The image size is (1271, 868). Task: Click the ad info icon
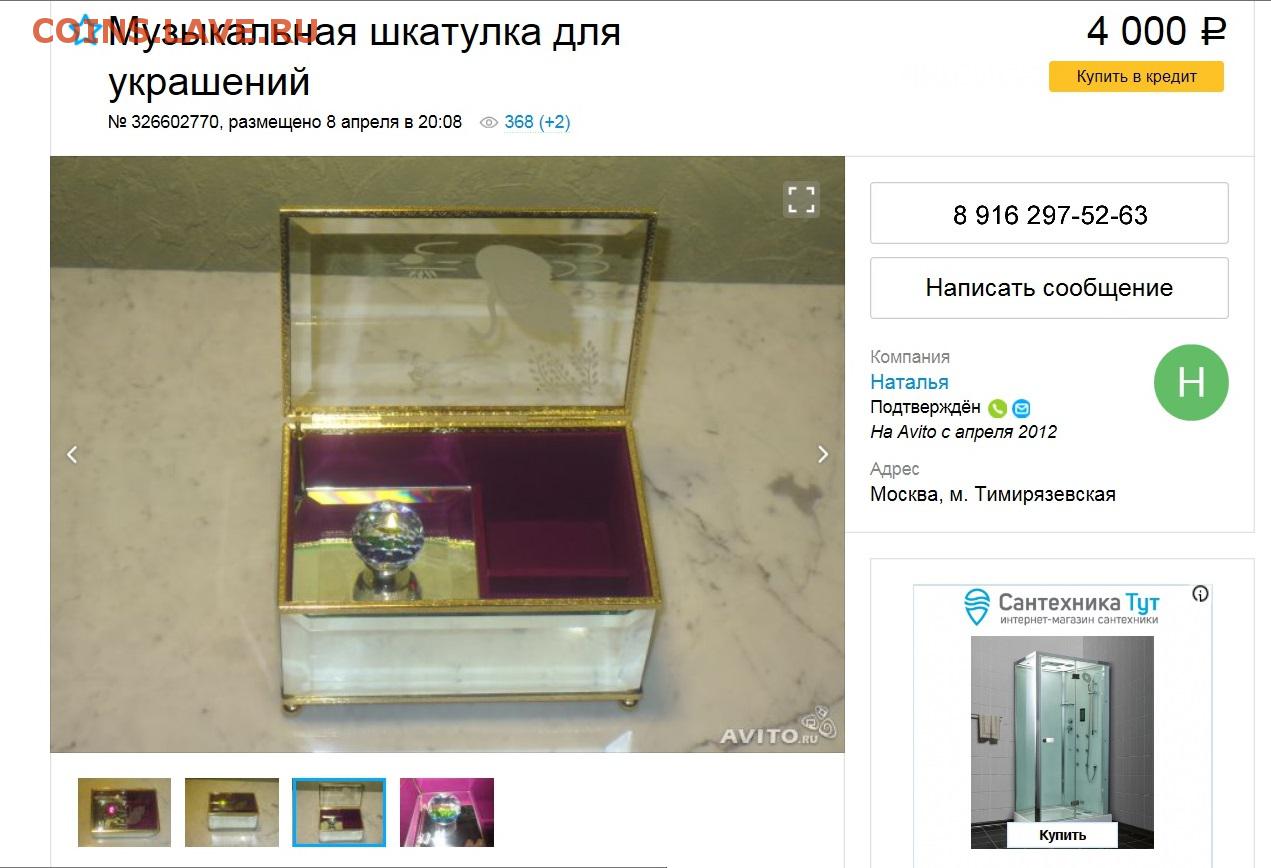[1200, 594]
